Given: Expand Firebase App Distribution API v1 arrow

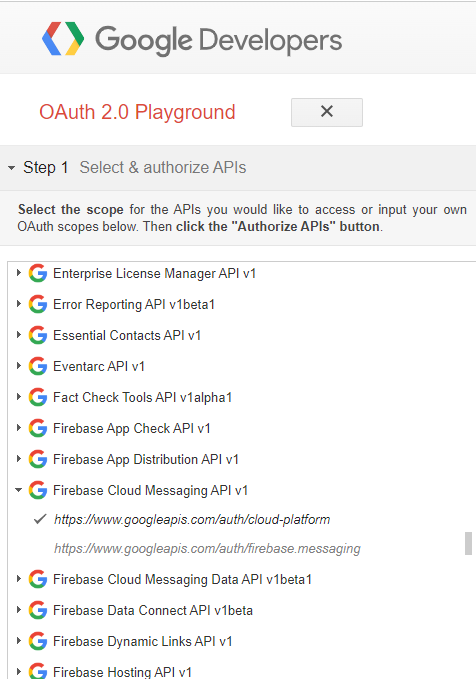Looking at the screenshot, I should 19,459.
